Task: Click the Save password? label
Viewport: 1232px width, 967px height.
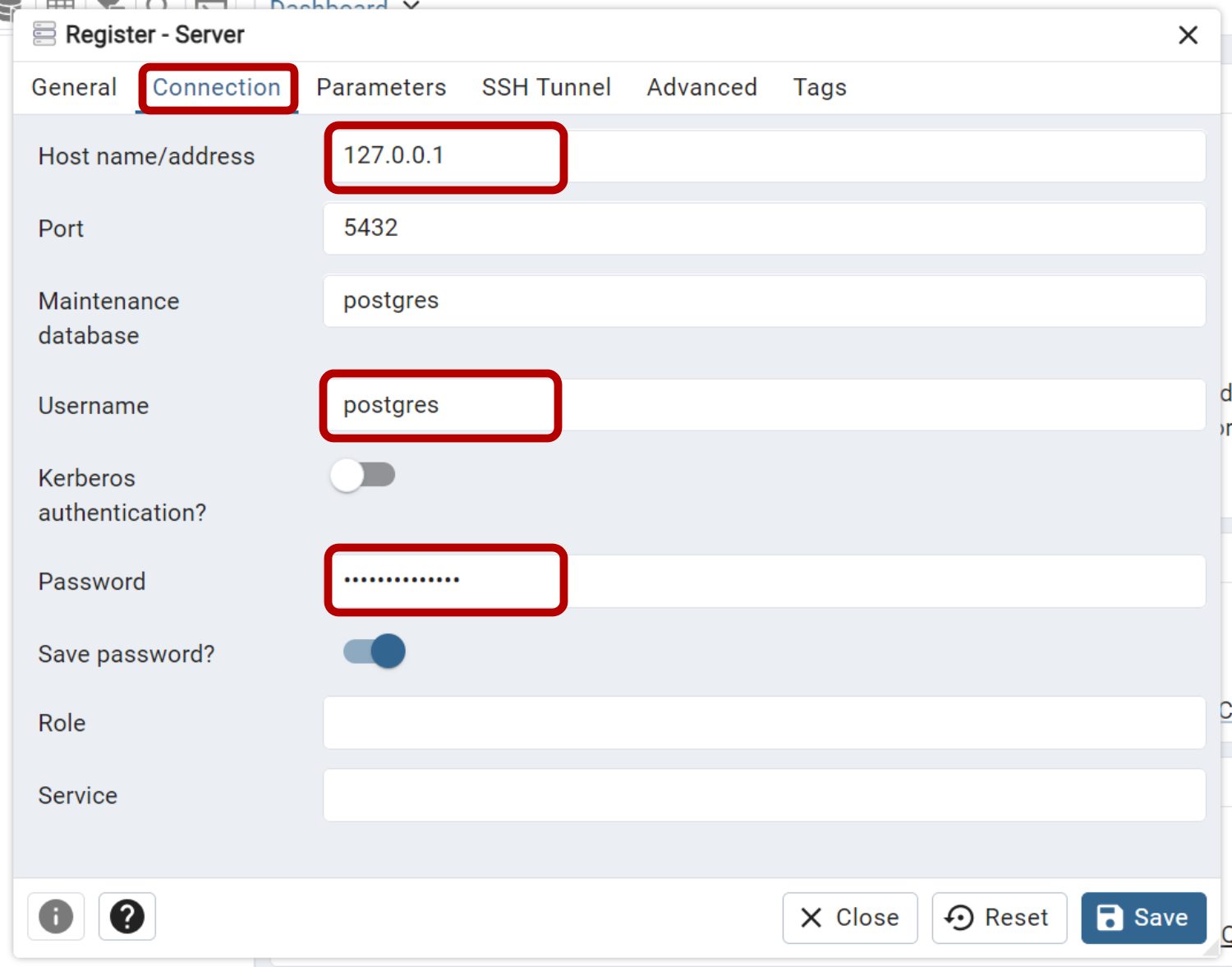Action: [x=126, y=654]
